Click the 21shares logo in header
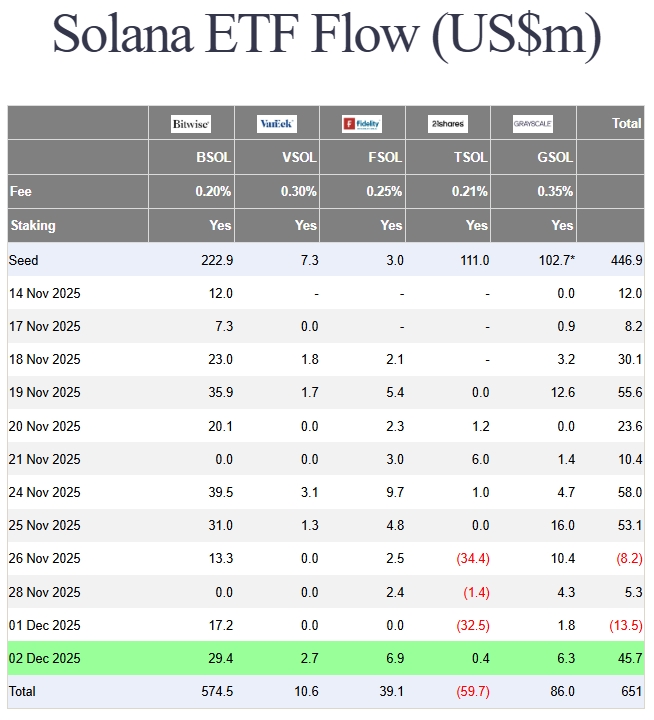 (x=447, y=124)
